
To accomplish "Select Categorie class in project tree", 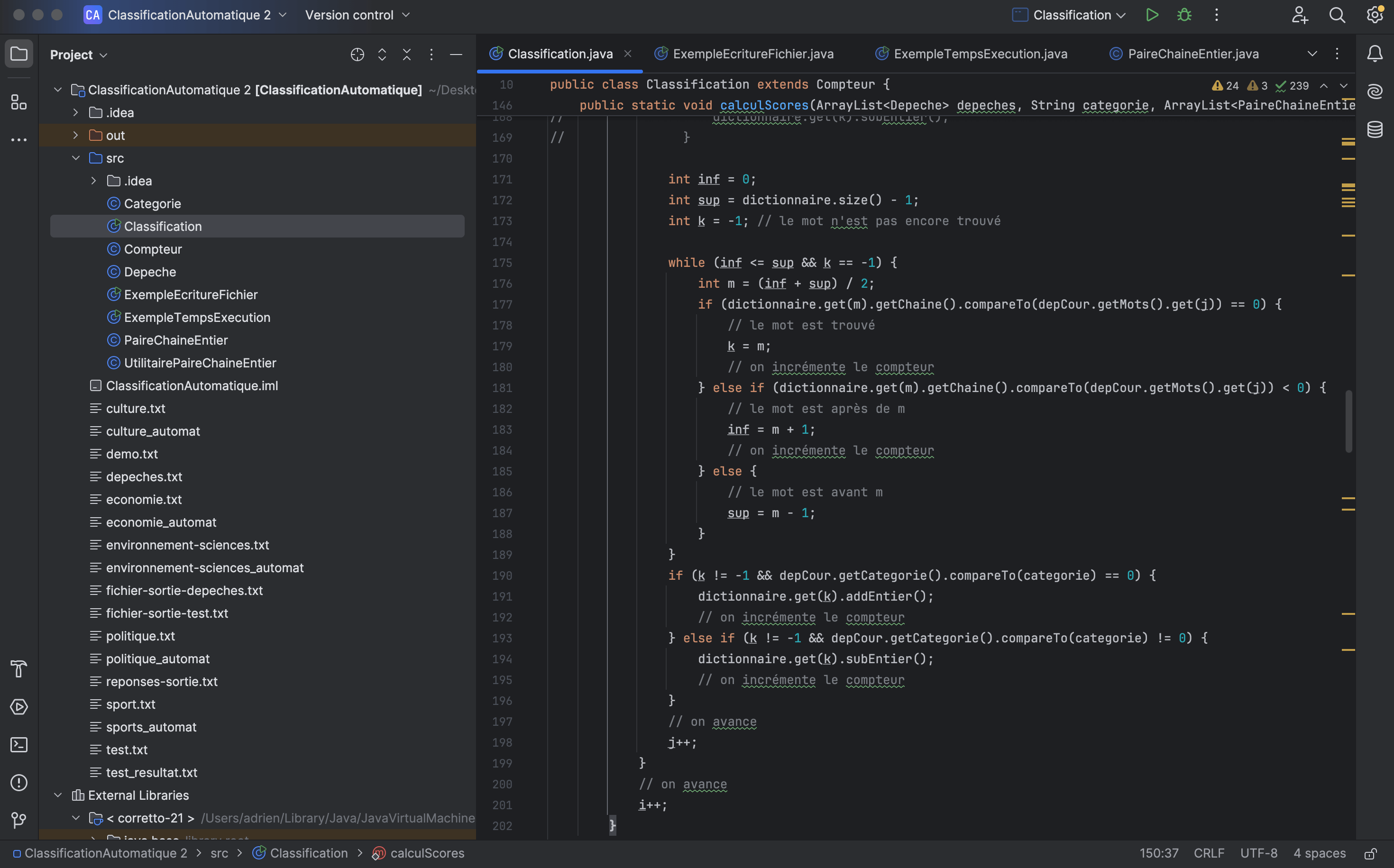I will pos(152,204).
